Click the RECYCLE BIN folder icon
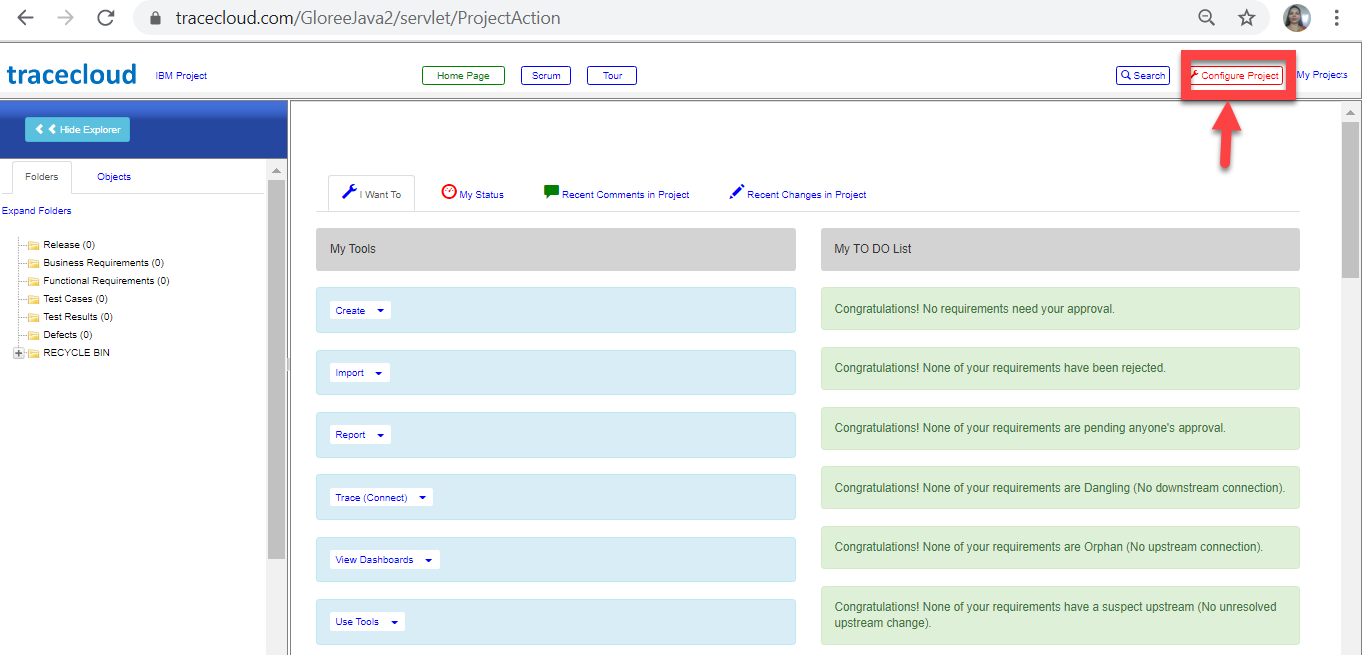This screenshot has height=655, width=1362. (33, 353)
